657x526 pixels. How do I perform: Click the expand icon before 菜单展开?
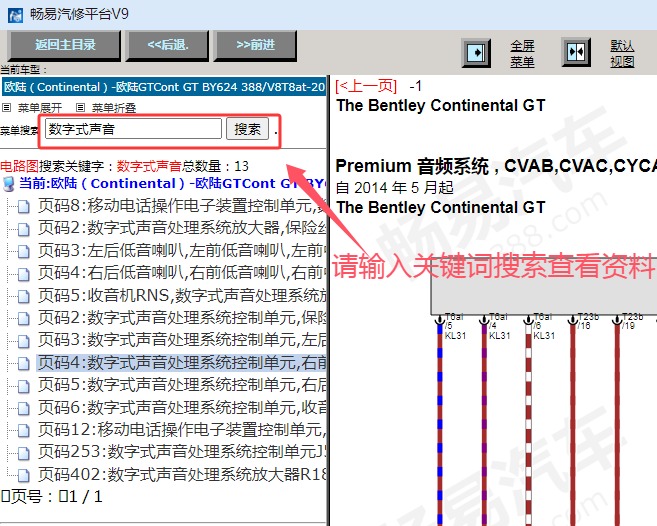pyautogui.click(x=6, y=108)
